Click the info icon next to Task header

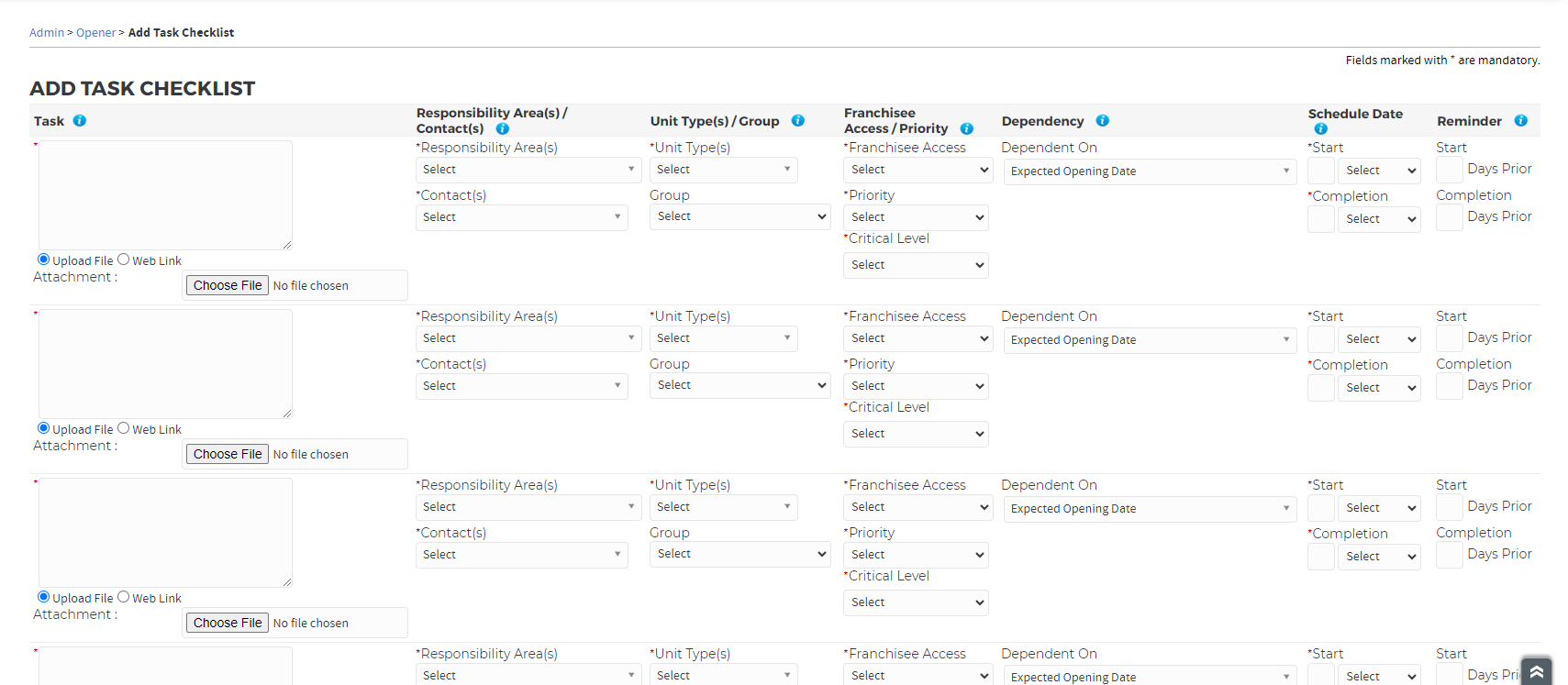click(x=80, y=121)
